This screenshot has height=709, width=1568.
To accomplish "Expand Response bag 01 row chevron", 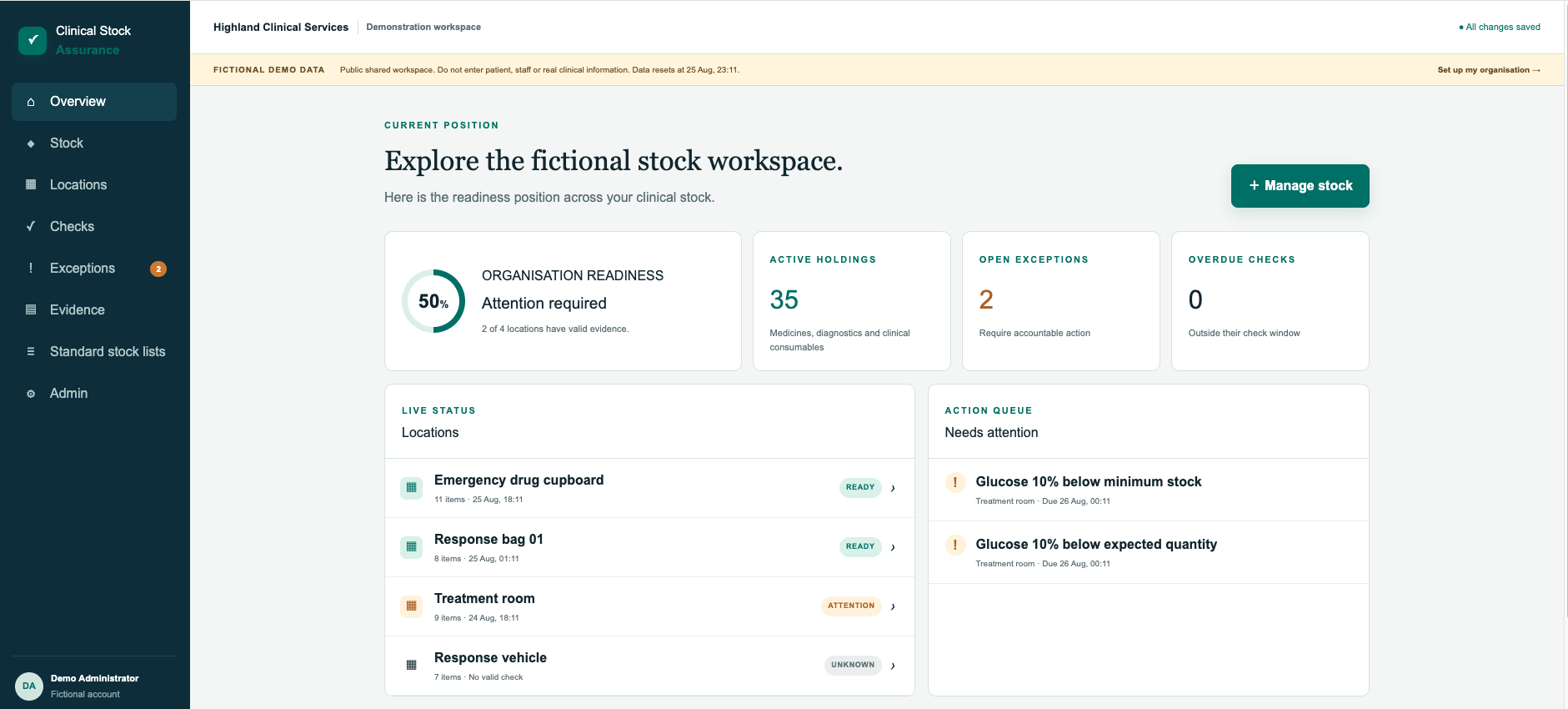I will [x=893, y=547].
